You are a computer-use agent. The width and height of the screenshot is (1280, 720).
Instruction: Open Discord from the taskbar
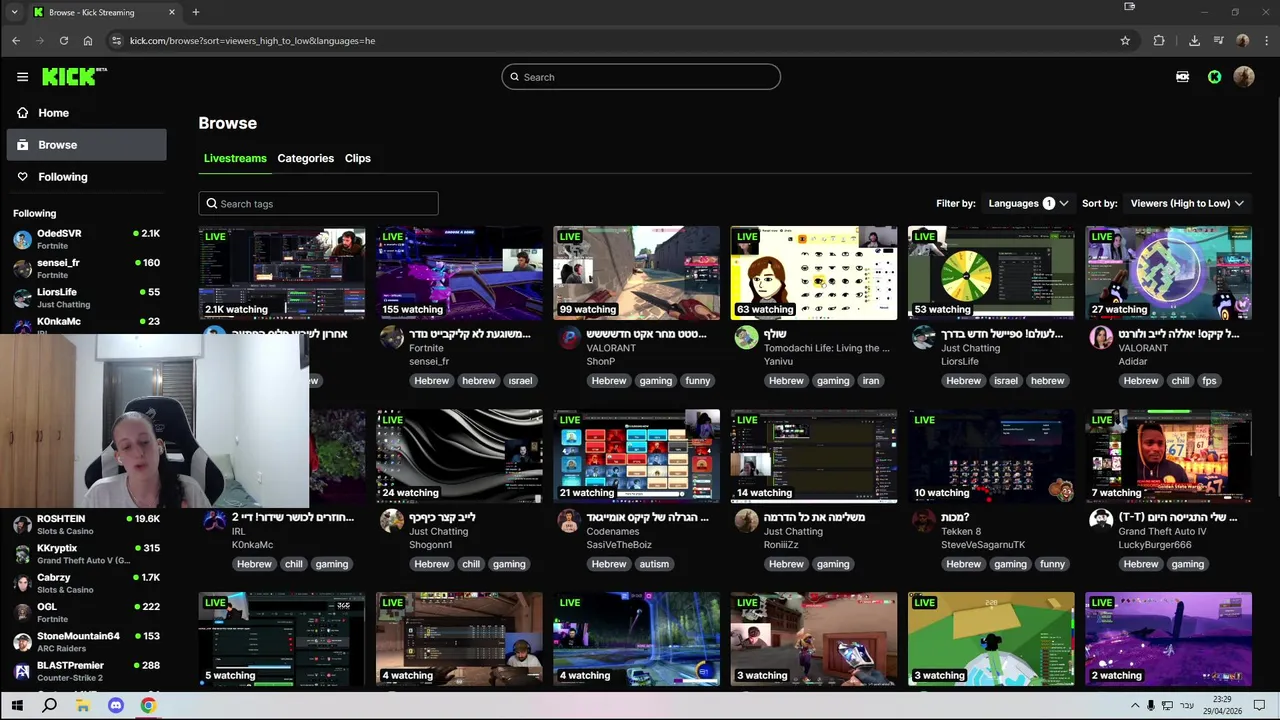pos(115,706)
